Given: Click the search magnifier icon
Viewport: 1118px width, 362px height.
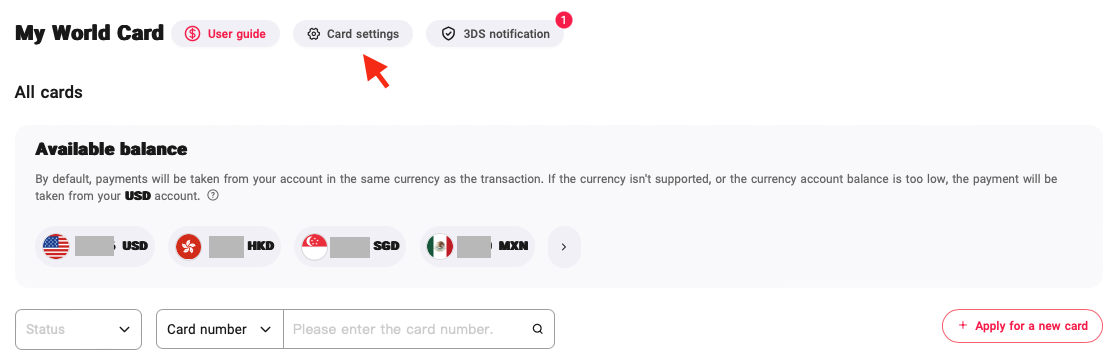Looking at the screenshot, I should pos(538,329).
